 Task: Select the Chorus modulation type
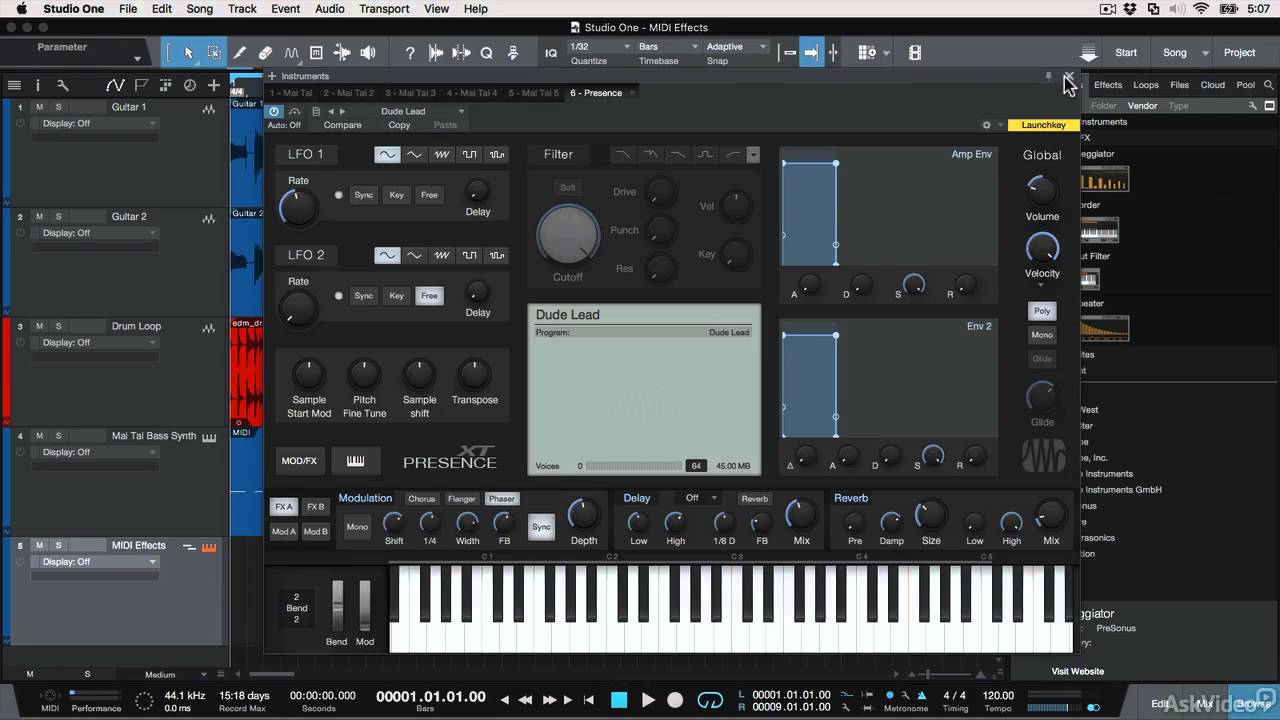point(422,499)
